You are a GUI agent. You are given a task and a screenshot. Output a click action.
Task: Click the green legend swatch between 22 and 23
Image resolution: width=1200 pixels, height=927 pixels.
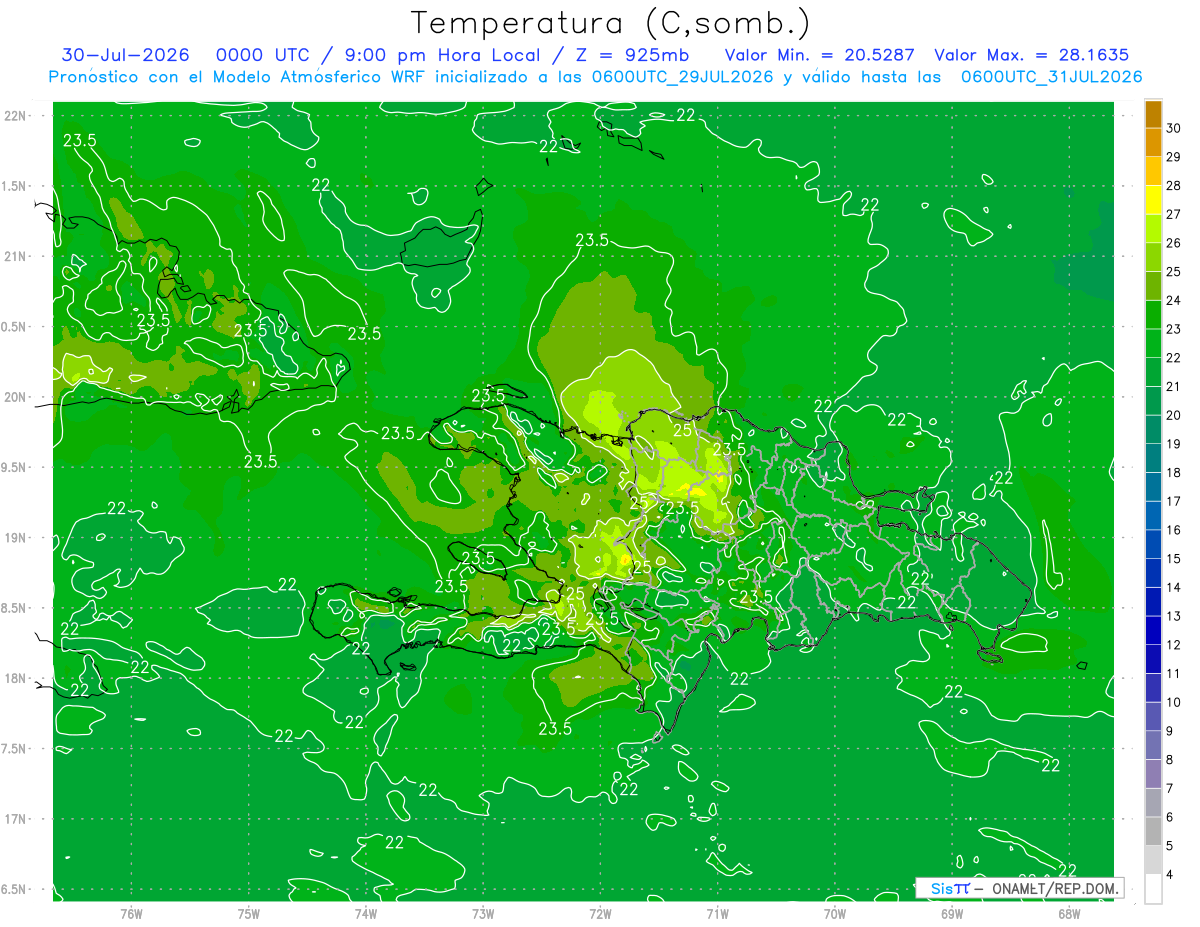(1153, 343)
